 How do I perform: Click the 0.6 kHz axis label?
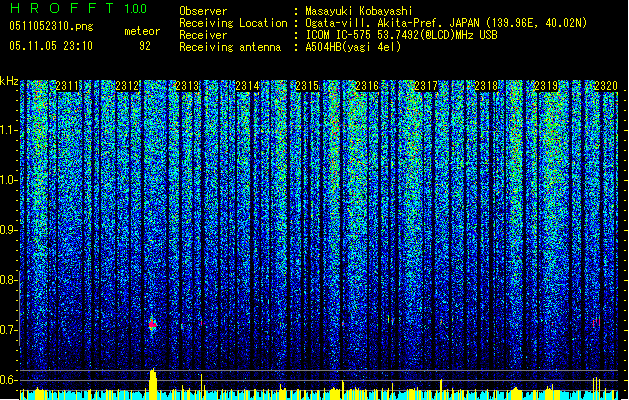[9, 380]
